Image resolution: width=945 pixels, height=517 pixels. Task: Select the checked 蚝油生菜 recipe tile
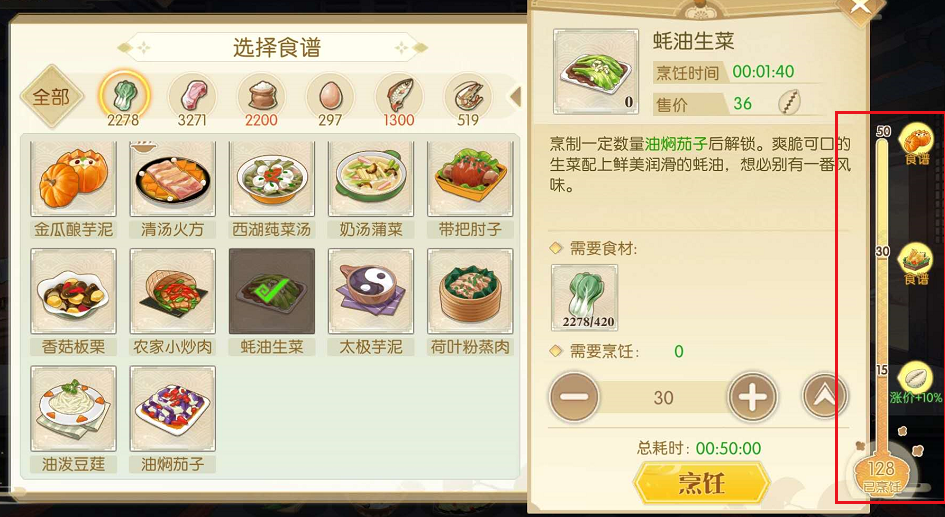(x=272, y=301)
